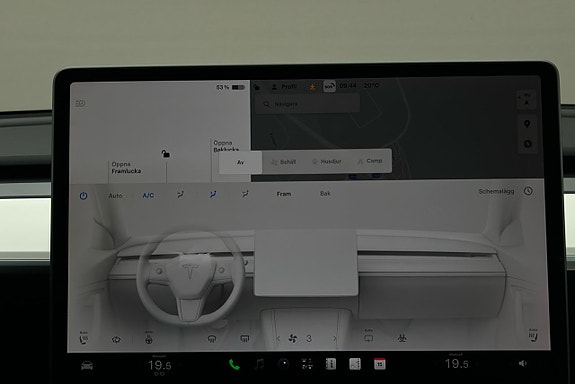Open the round camera app icon
The width and height of the screenshot is (575, 384).
click(x=283, y=364)
